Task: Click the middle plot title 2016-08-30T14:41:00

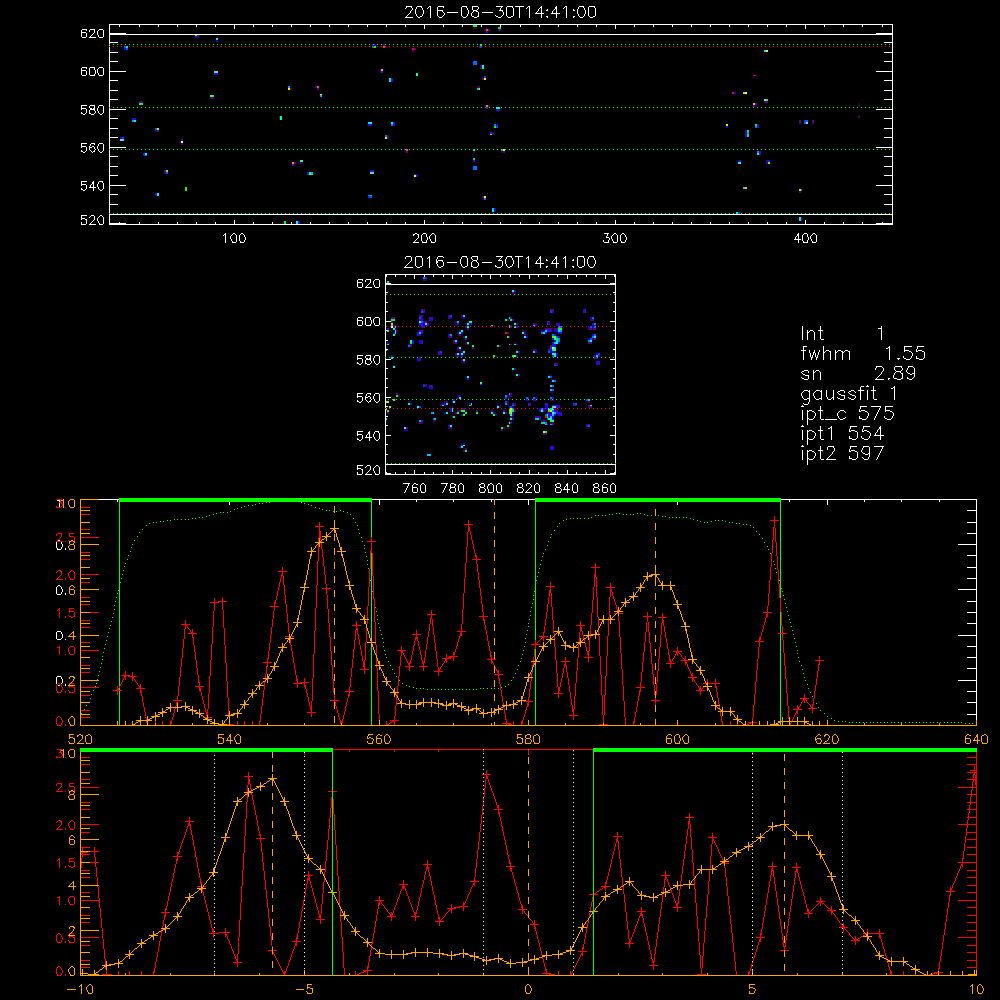Action: click(x=500, y=262)
